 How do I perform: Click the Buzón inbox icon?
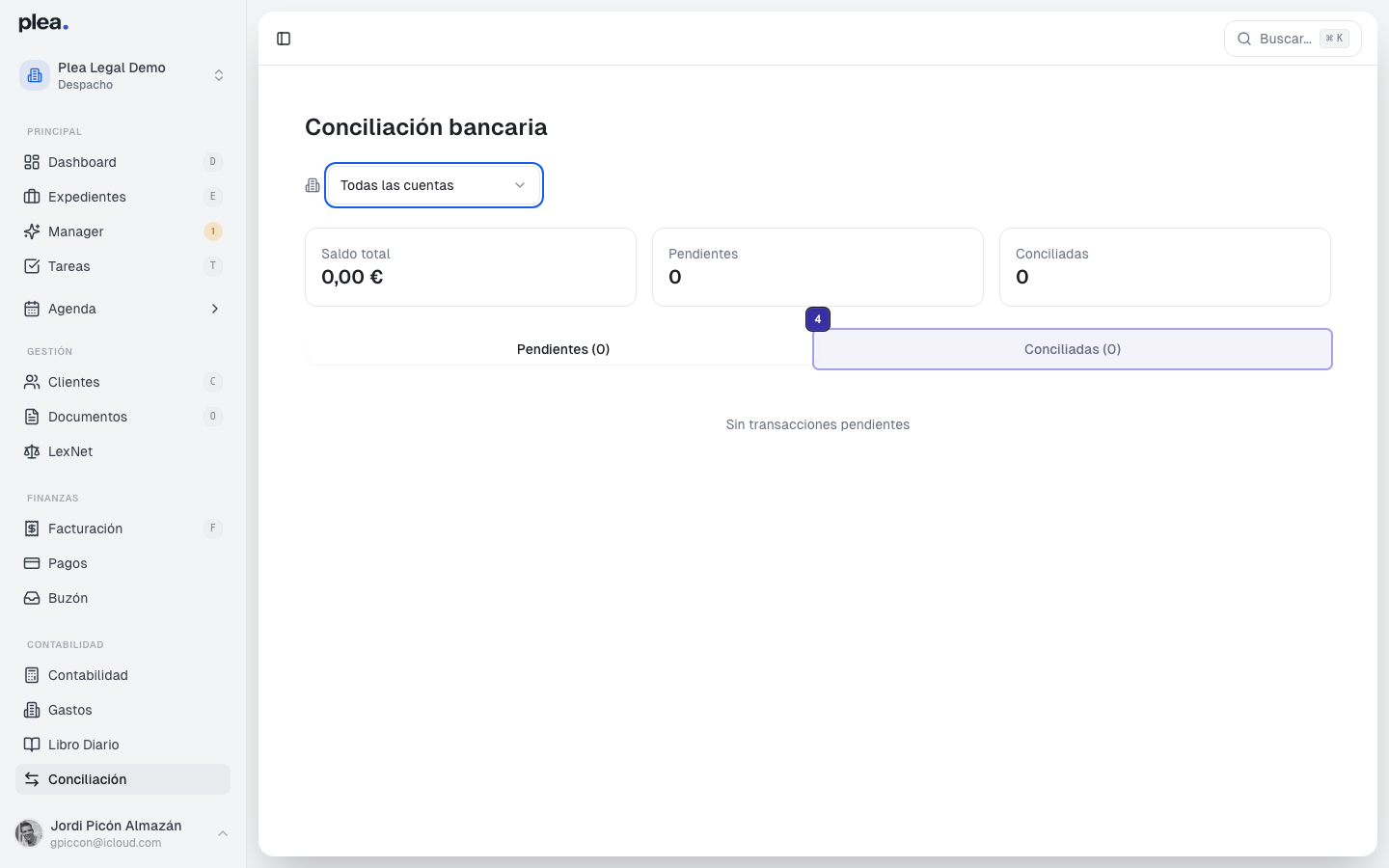pos(32,598)
